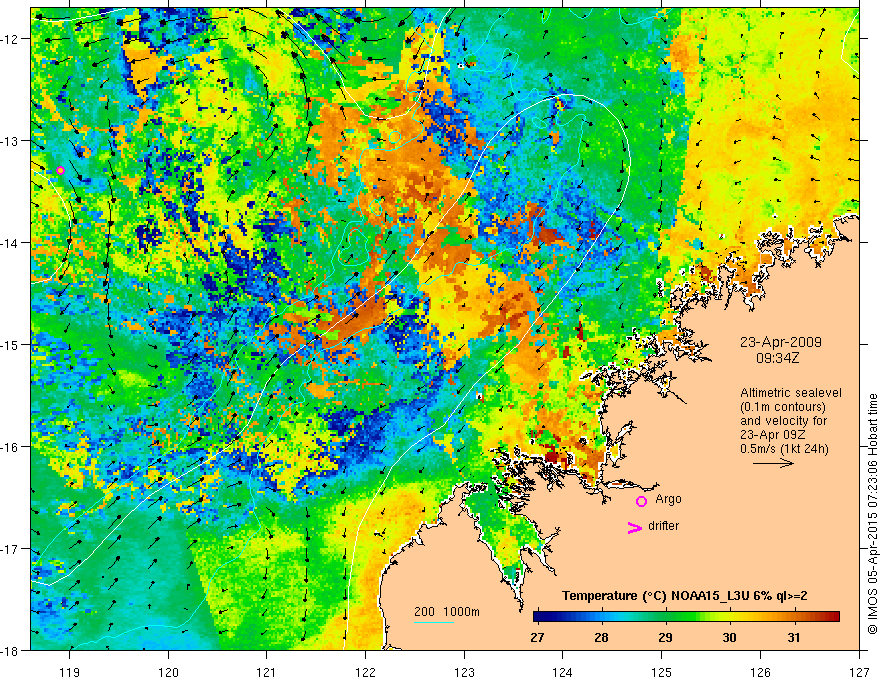This screenshot has width=880, height=680.
Task: Click the 'Argo' legend label
Action: pos(668,499)
